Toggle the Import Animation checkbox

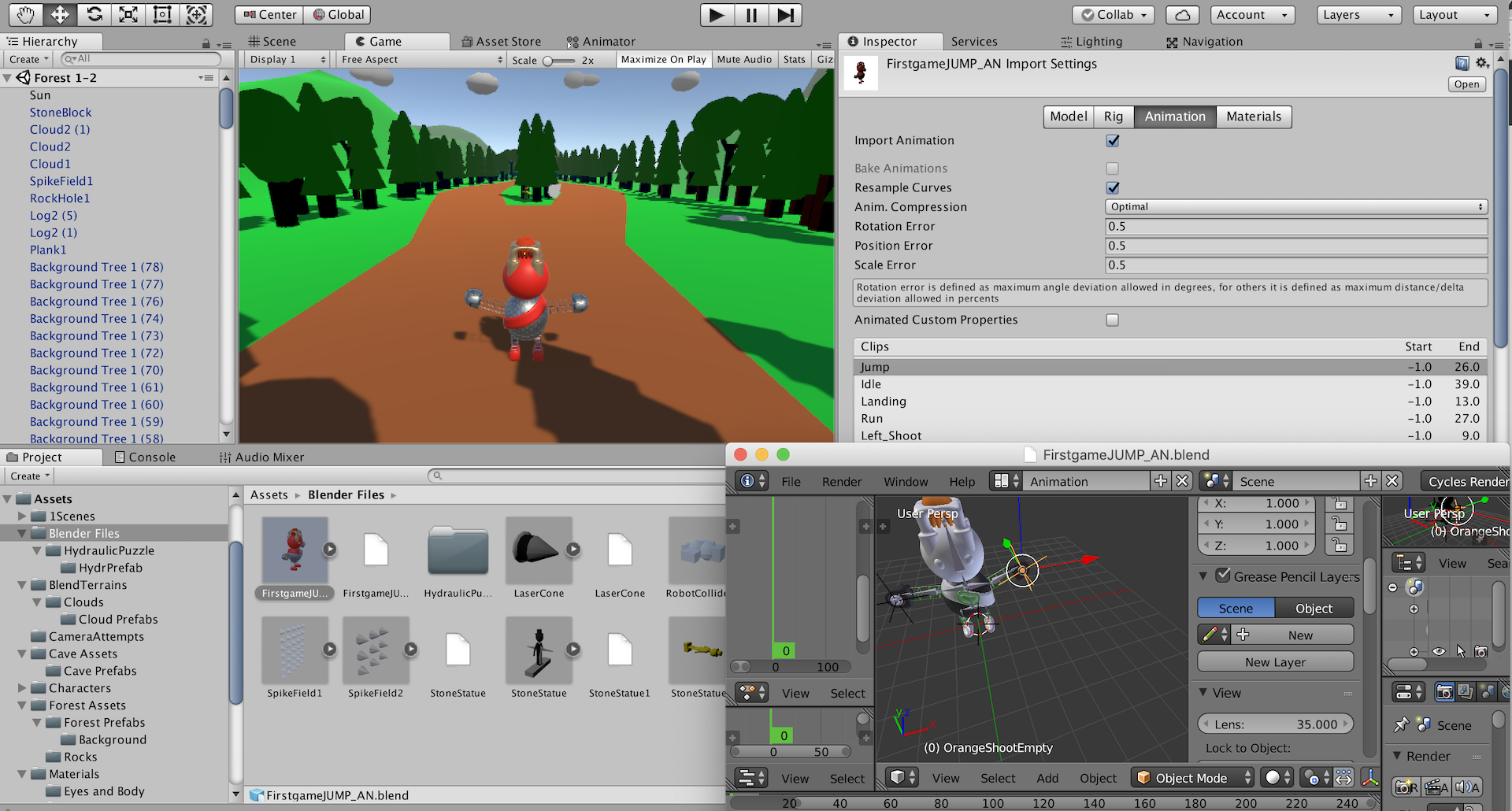coord(1112,141)
